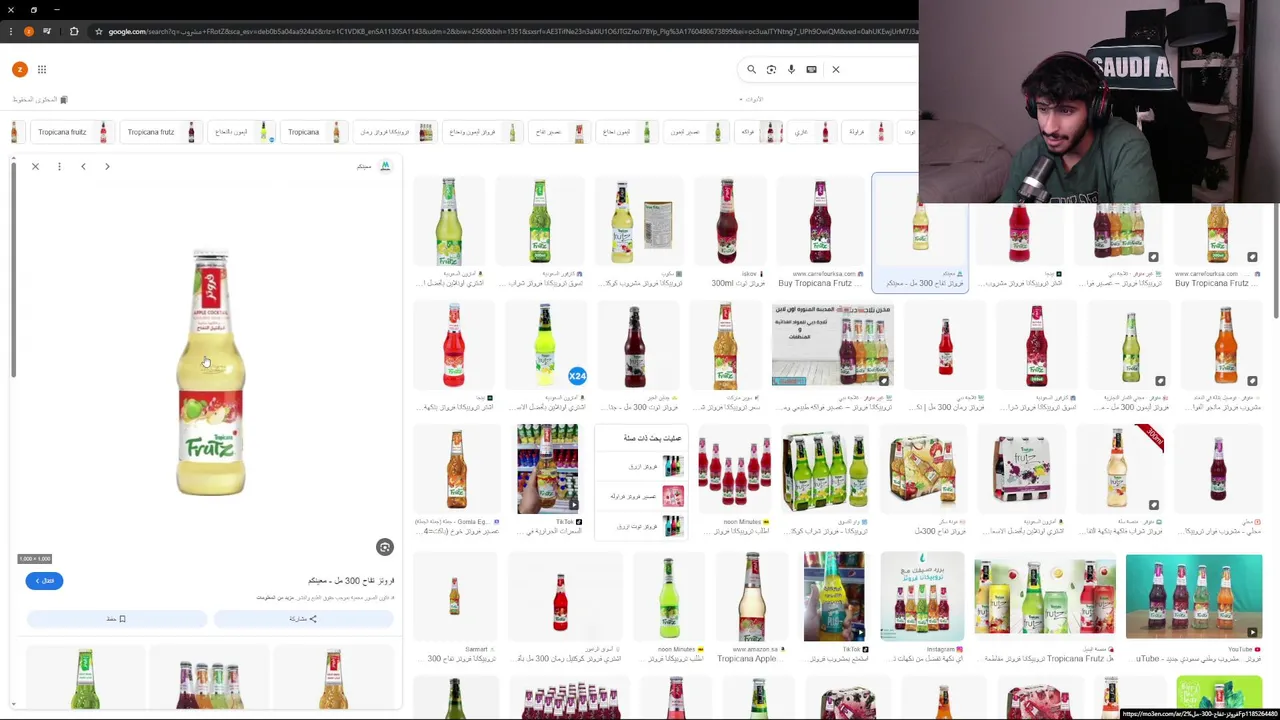Click the address bar URL

[510, 31]
